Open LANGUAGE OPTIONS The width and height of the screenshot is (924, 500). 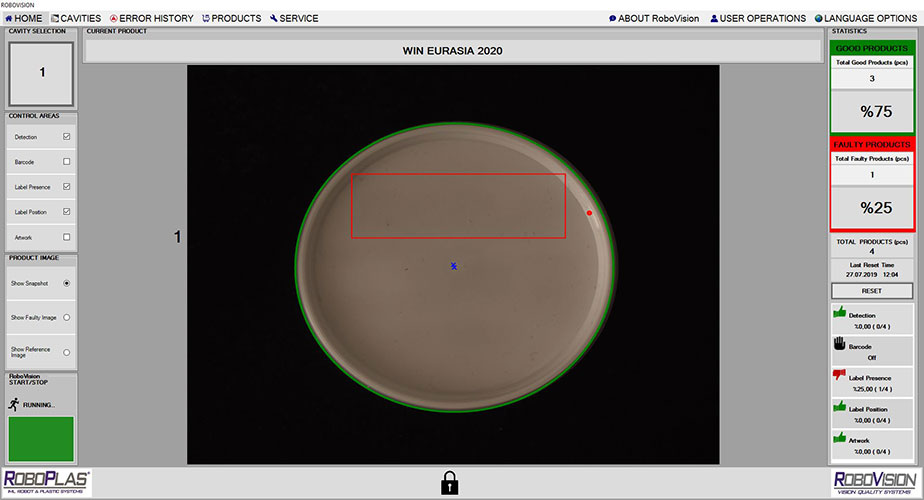(866, 18)
